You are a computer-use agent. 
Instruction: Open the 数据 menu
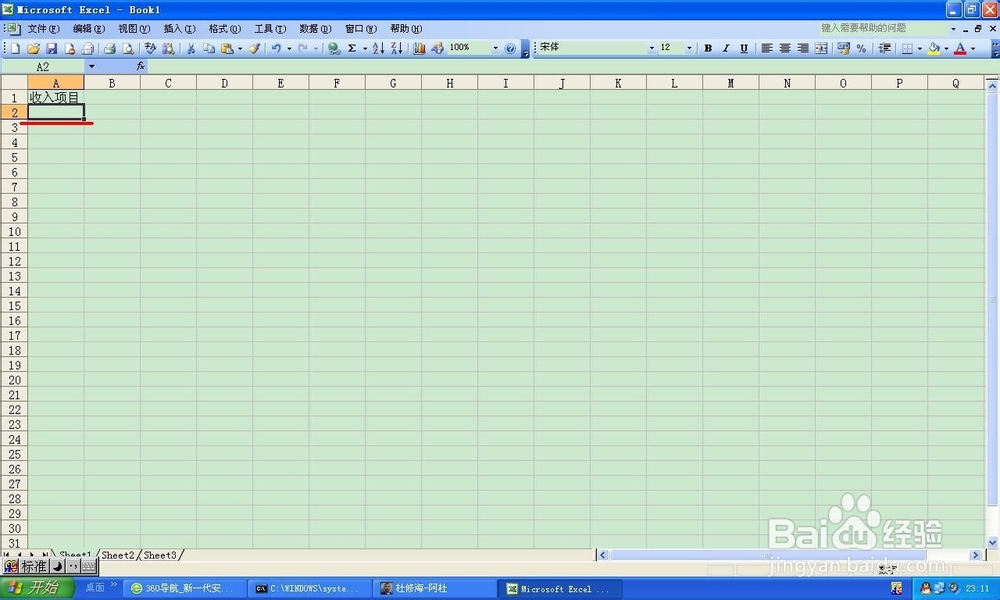pos(315,29)
